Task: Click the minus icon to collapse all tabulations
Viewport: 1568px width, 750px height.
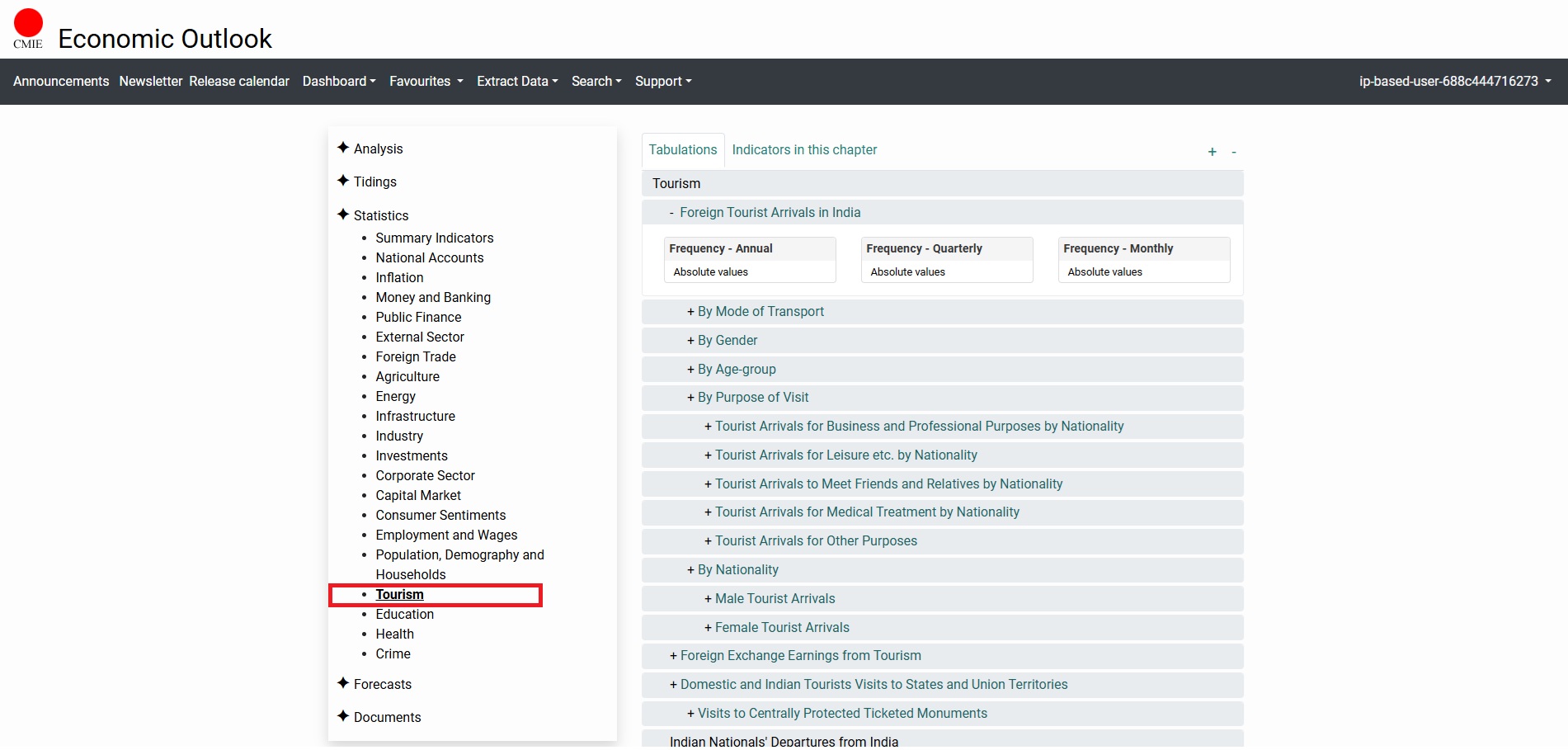Action: pos(1233,152)
